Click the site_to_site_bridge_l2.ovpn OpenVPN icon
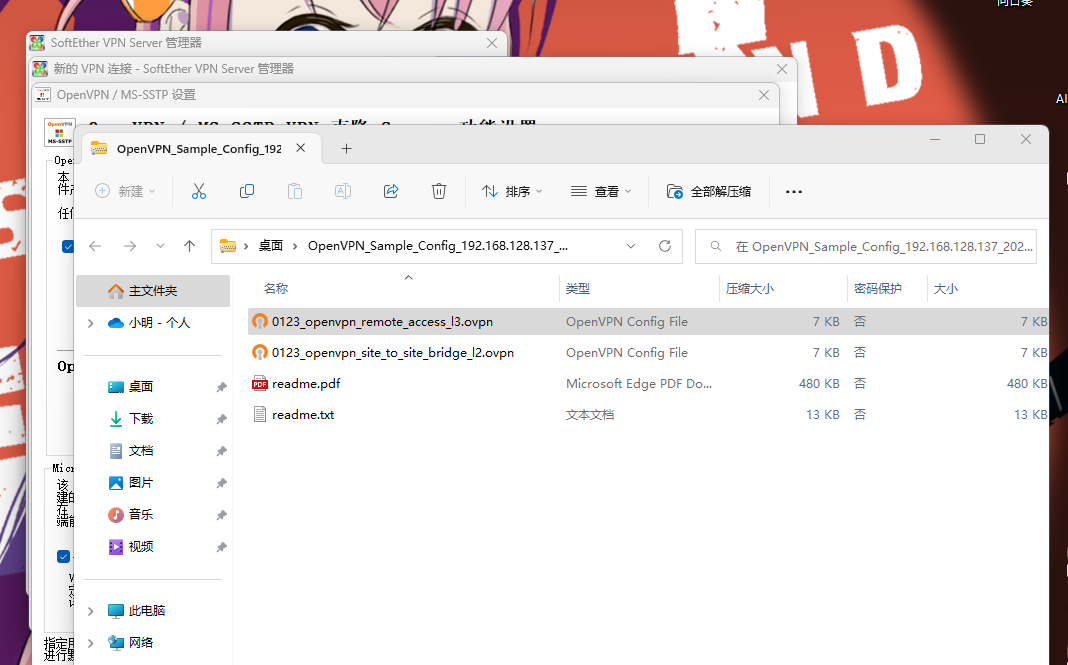 pyautogui.click(x=260, y=353)
